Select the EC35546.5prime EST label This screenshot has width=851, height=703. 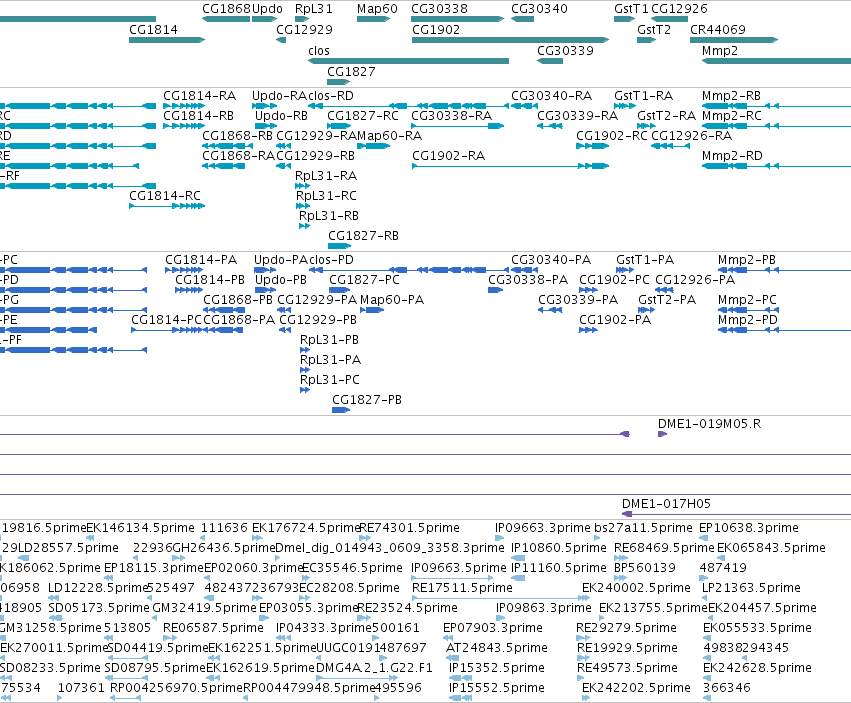point(352,568)
